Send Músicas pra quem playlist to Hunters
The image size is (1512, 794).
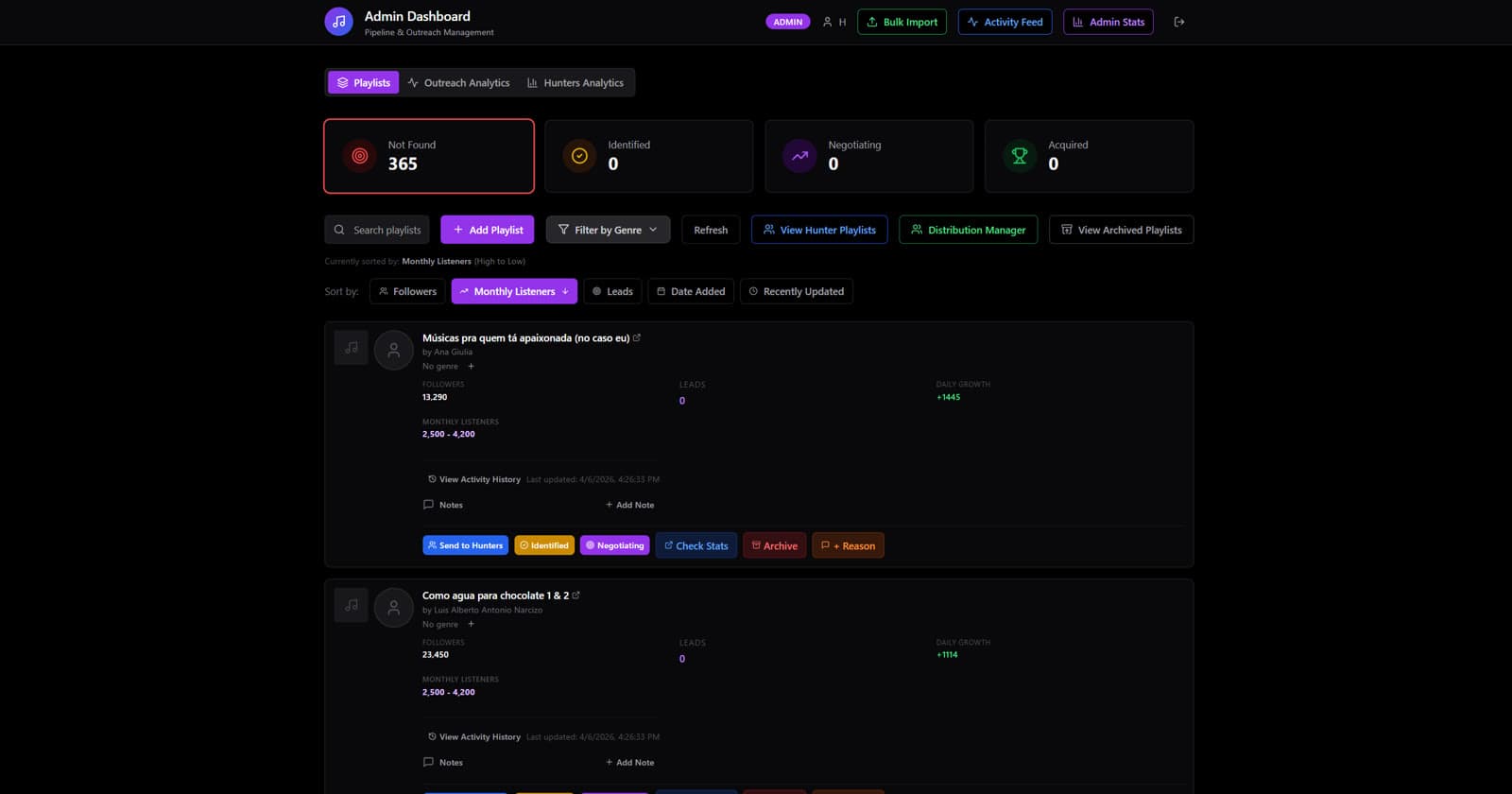click(465, 545)
